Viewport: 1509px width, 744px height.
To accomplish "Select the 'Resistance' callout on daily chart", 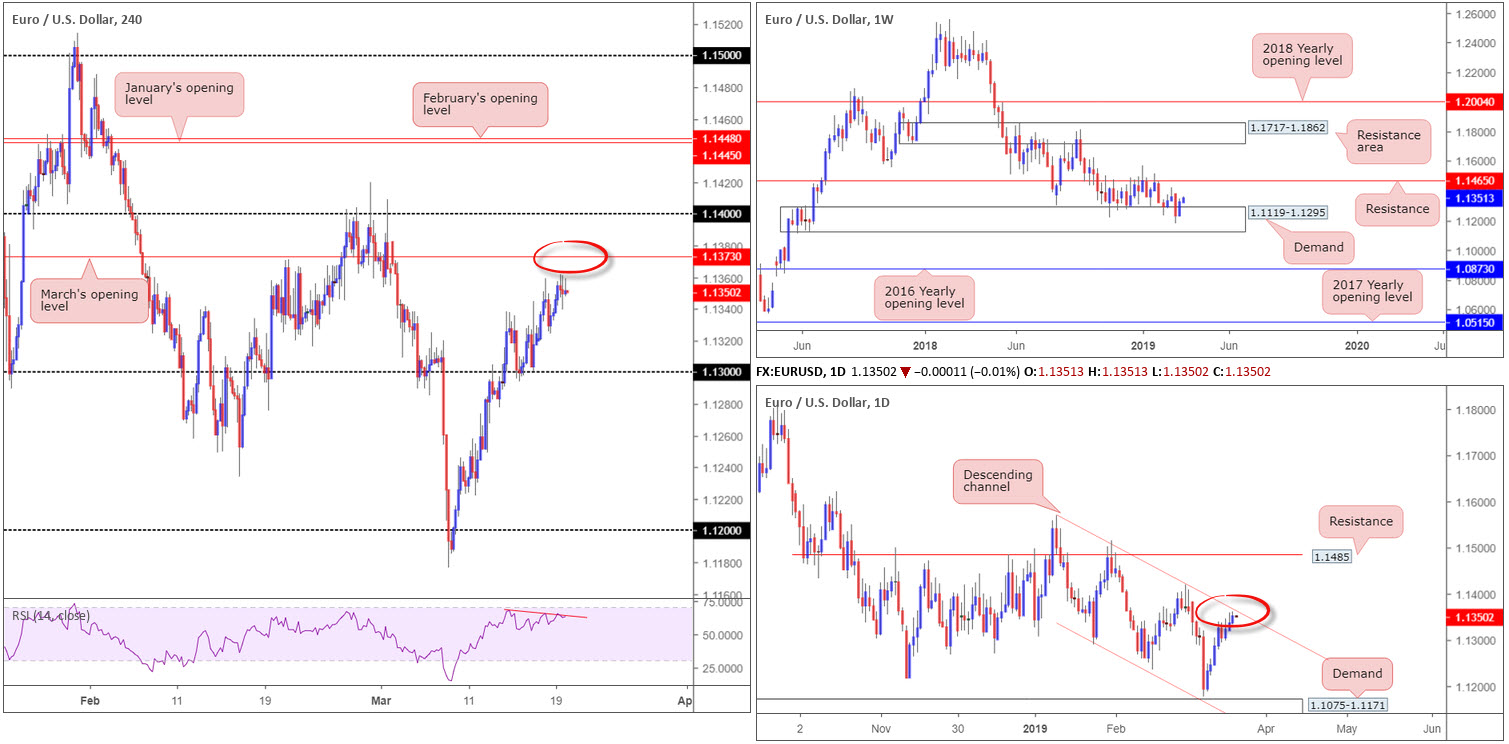I will pos(1361,522).
